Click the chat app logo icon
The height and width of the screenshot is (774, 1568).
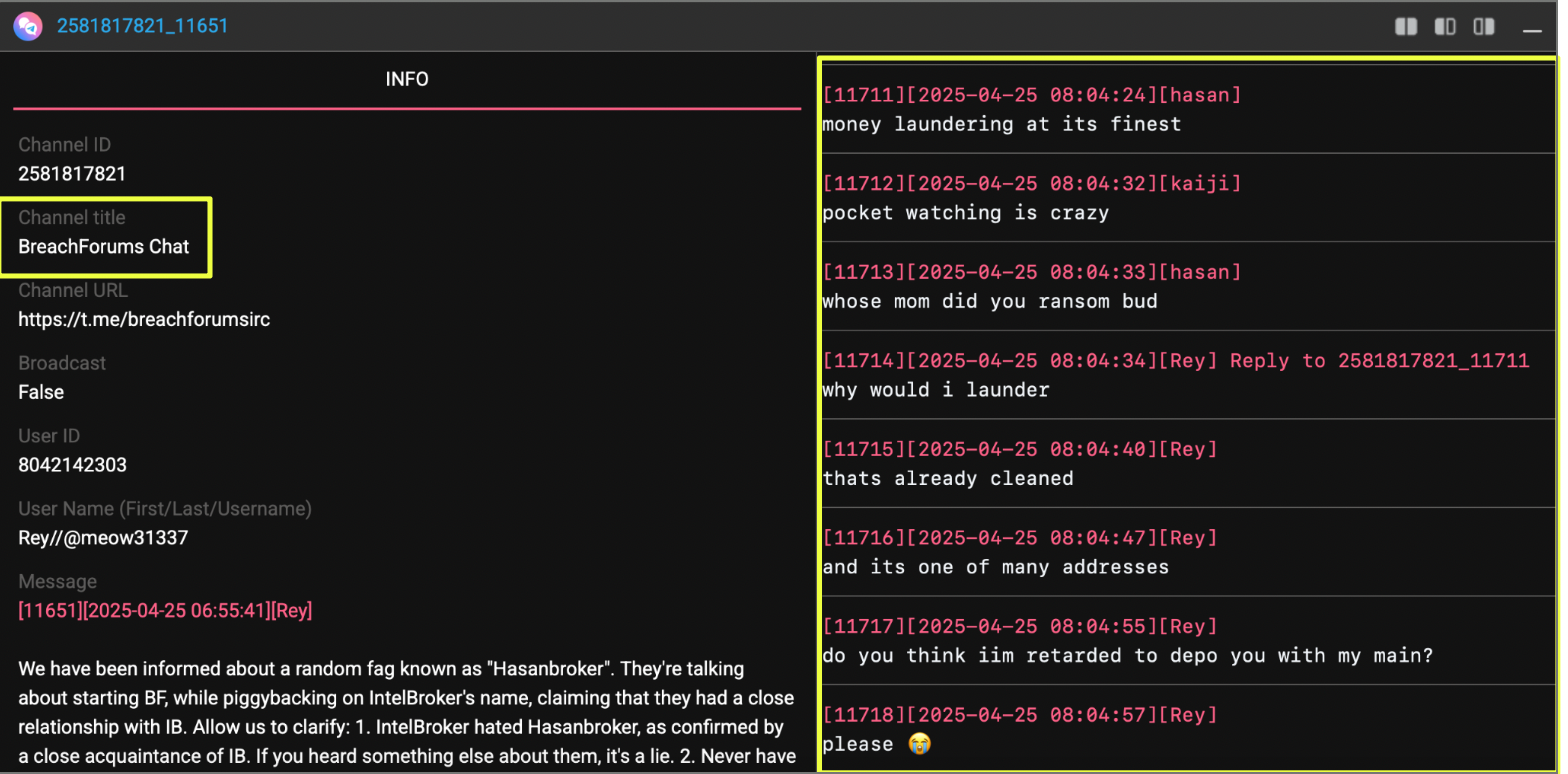(x=28, y=26)
